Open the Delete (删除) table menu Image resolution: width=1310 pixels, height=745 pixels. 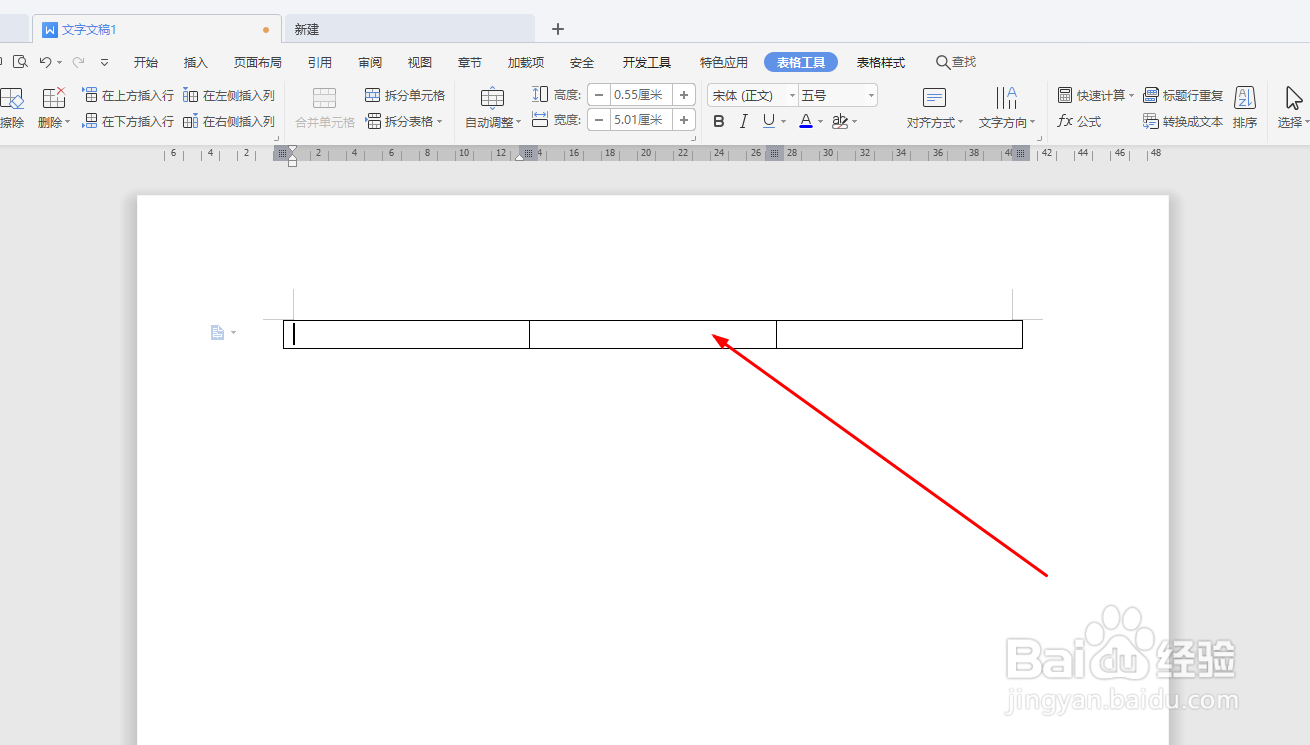coord(54,108)
